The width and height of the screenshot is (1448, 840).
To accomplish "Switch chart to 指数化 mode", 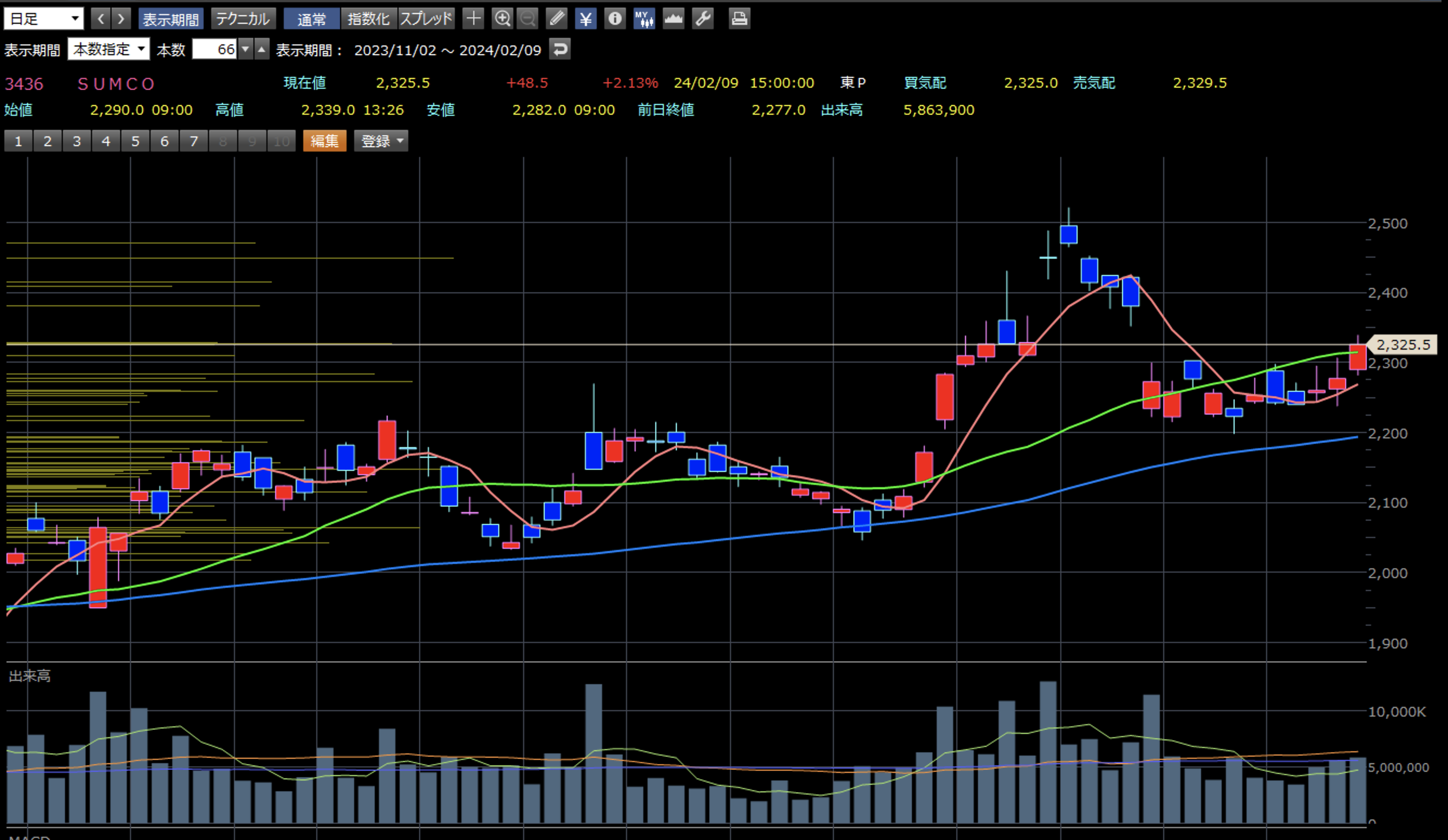I will [x=368, y=19].
